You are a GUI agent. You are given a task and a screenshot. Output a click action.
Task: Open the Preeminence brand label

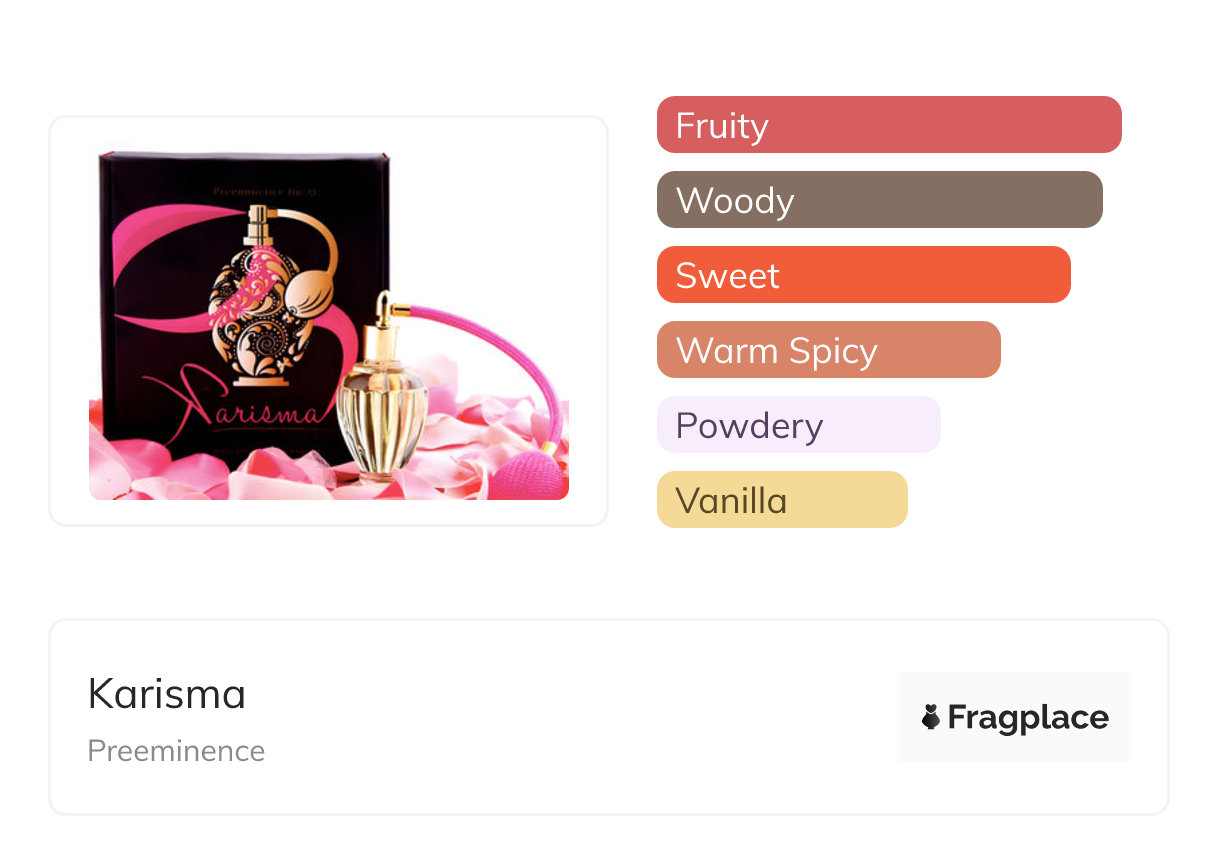pyautogui.click(x=176, y=751)
